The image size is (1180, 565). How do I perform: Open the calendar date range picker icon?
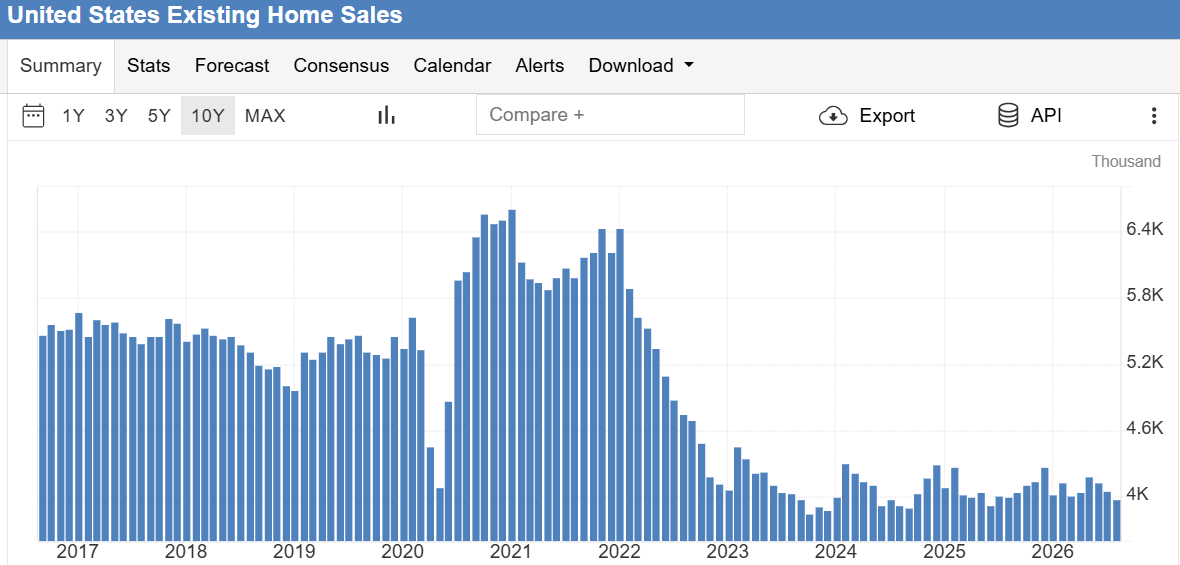click(32, 115)
